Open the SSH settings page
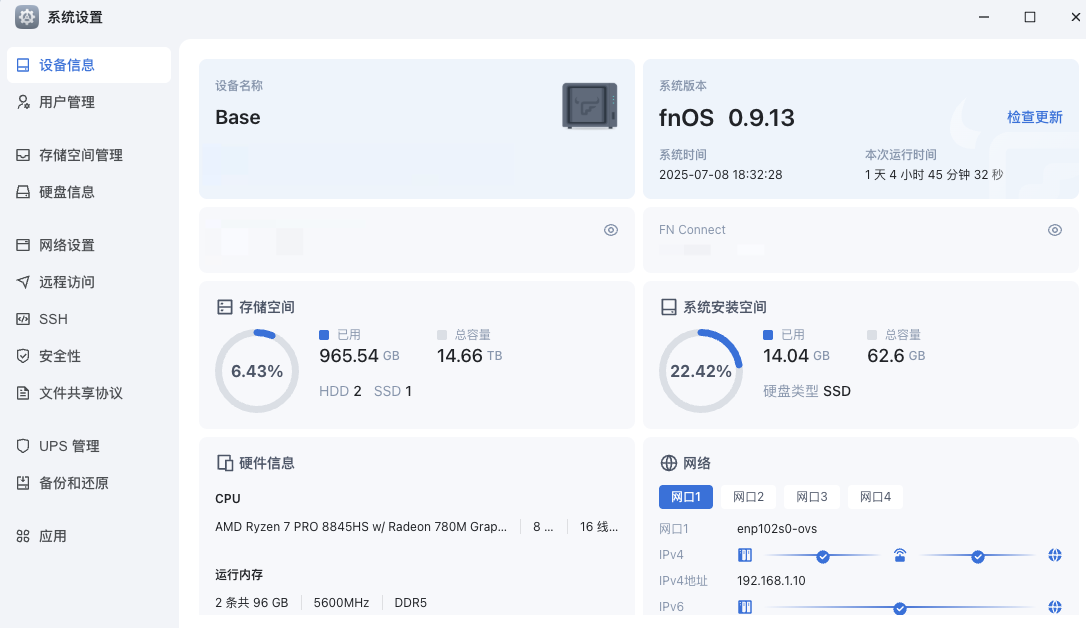 coord(53,319)
